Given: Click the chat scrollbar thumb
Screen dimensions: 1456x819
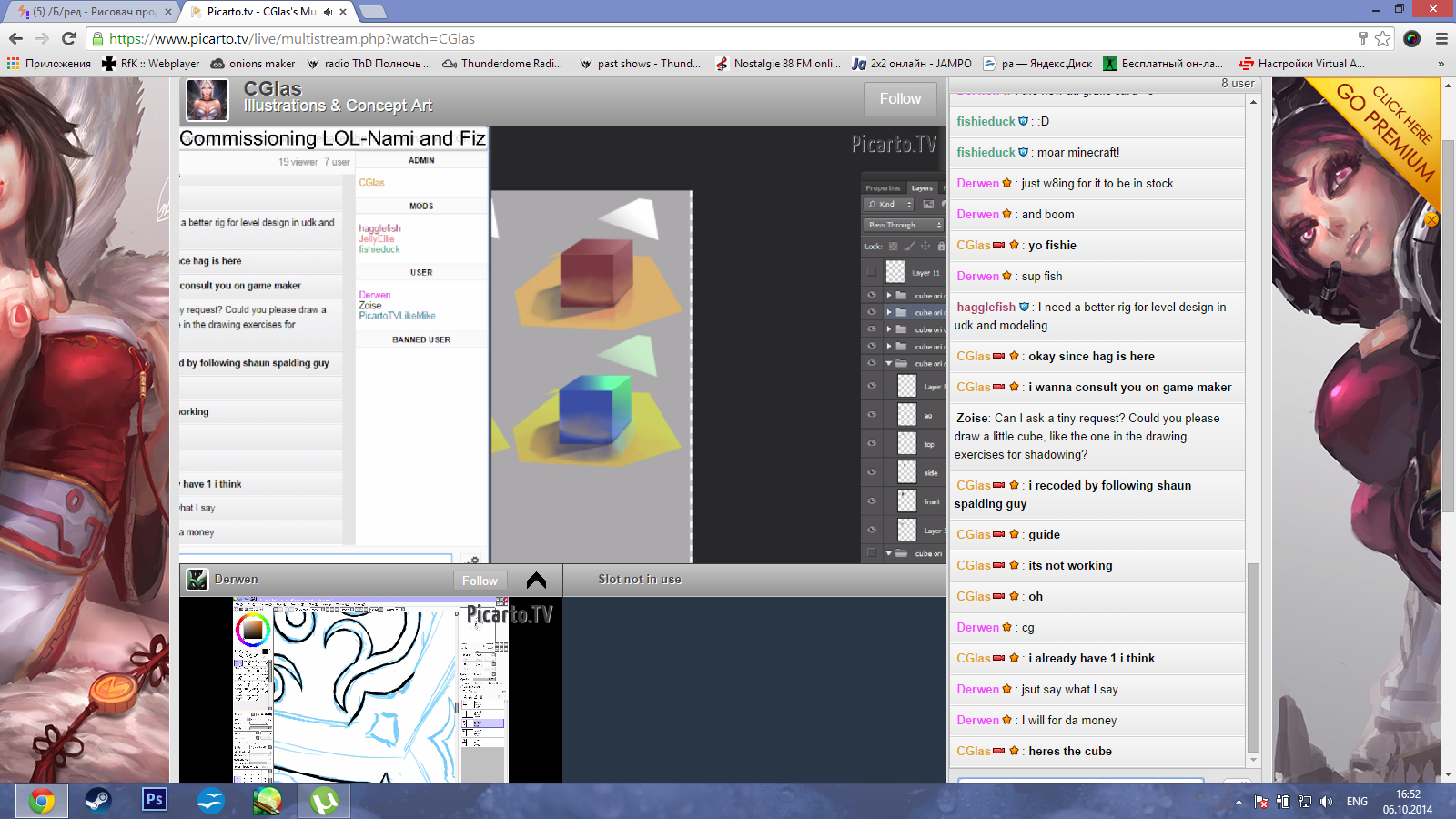Looking at the screenshot, I should coord(1253,658).
